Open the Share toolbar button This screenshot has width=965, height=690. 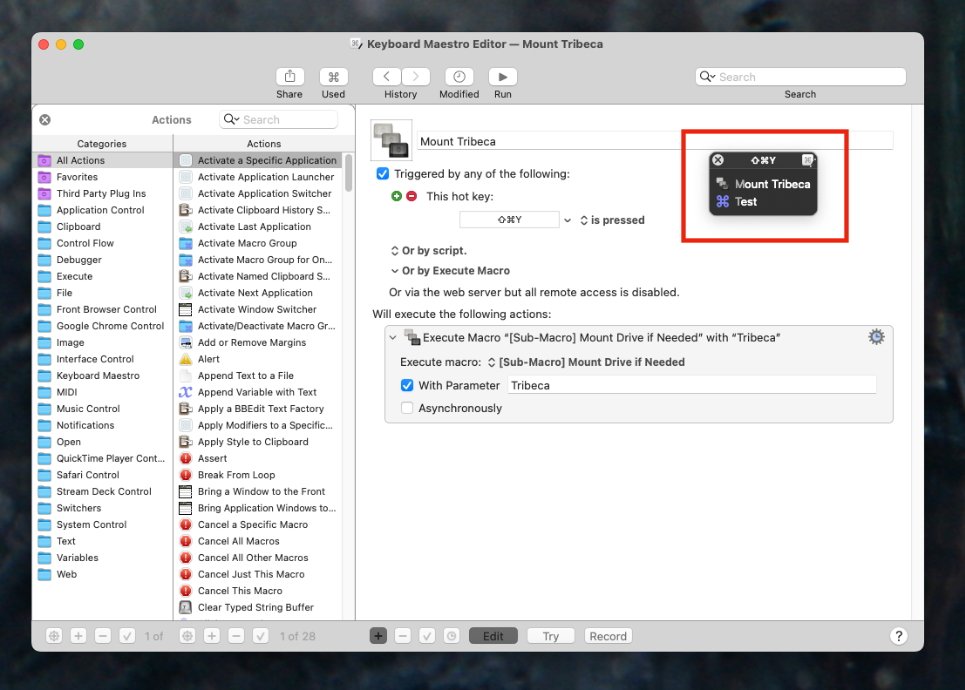(289, 77)
